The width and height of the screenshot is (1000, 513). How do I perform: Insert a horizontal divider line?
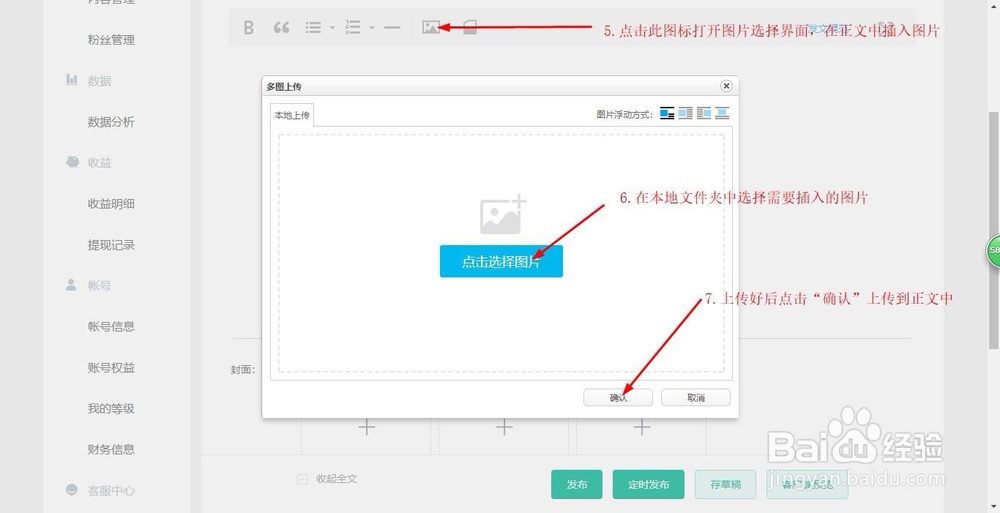(x=392, y=27)
